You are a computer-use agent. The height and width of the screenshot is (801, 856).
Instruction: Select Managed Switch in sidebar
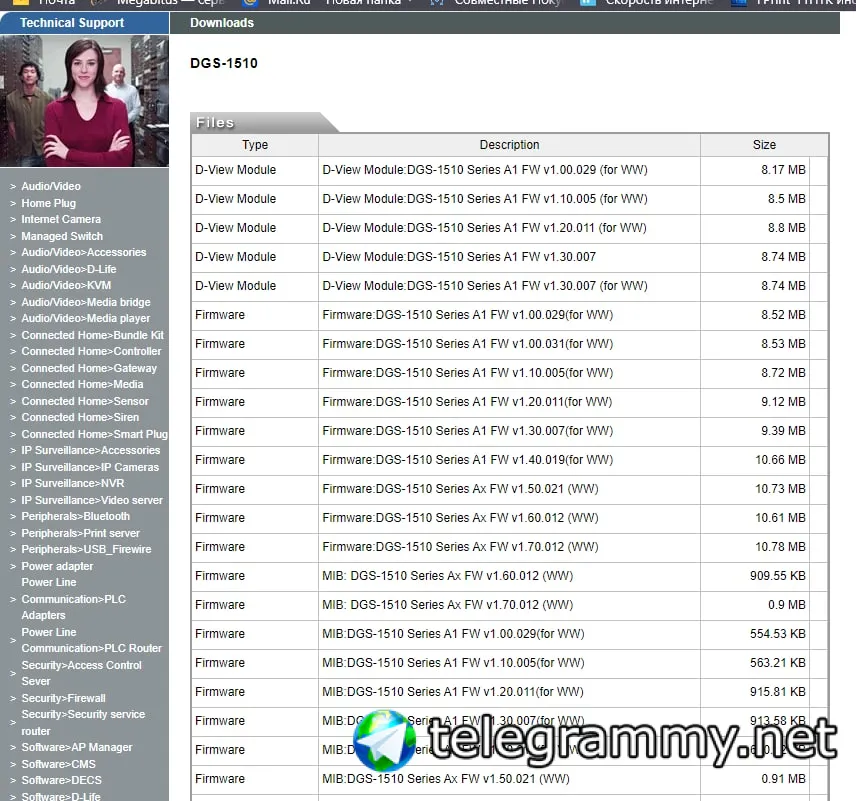tap(62, 236)
